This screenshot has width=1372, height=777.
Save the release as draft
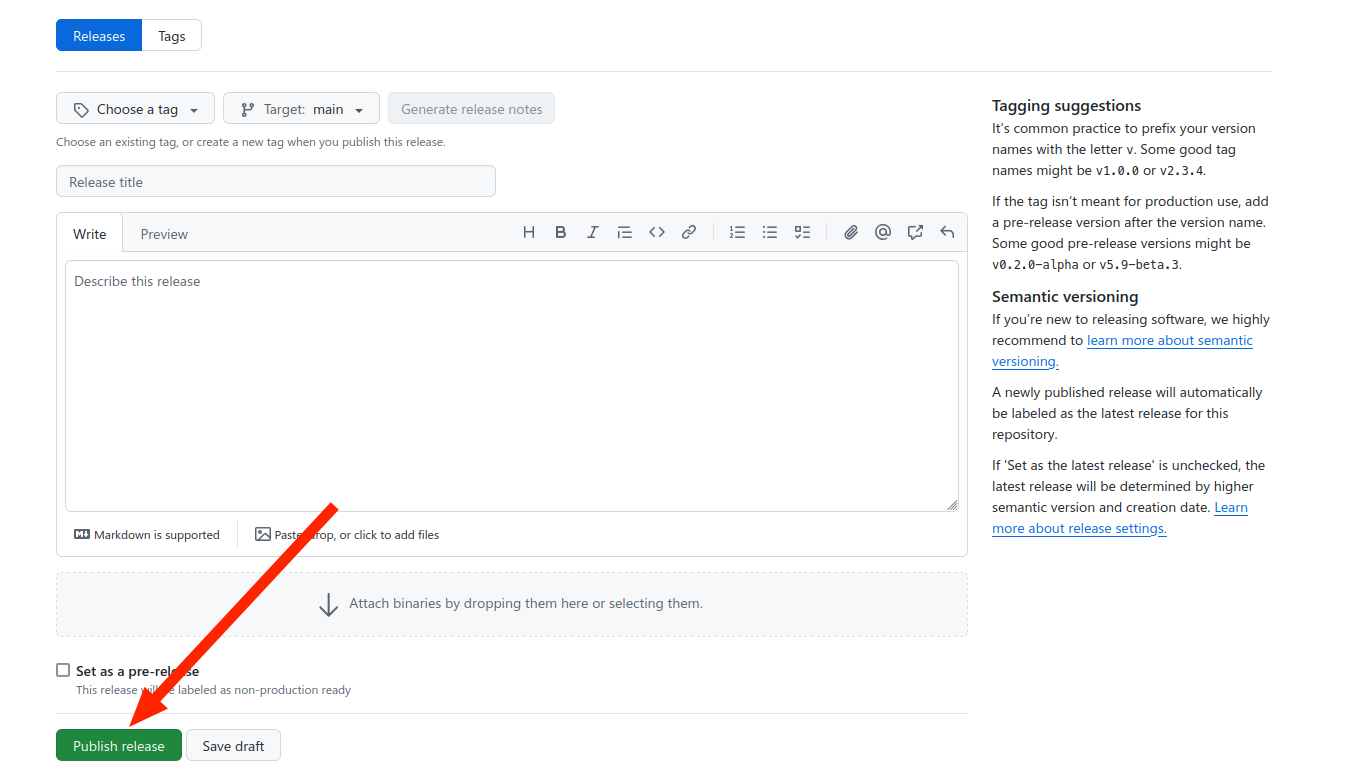point(233,746)
